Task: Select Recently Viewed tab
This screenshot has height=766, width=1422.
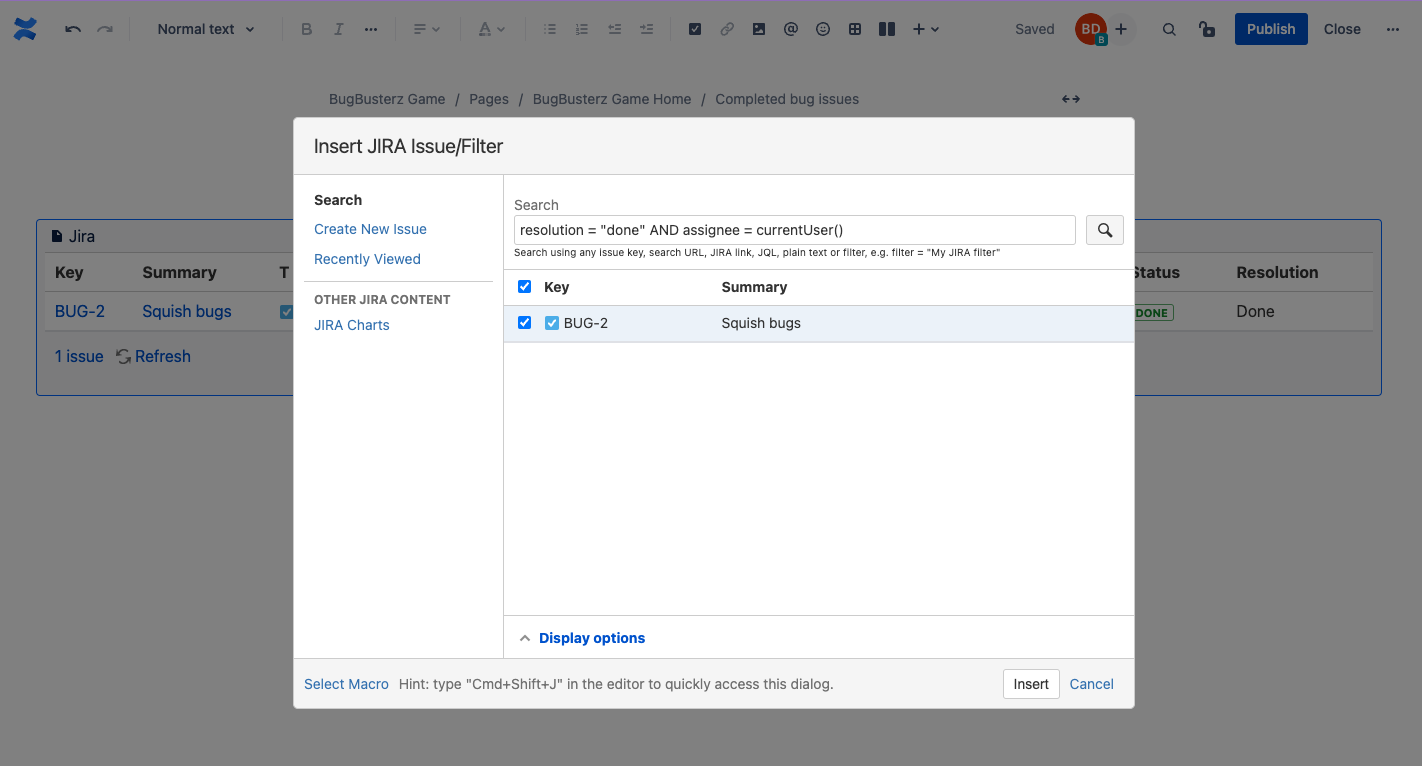Action: pyautogui.click(x=367, y=259)
